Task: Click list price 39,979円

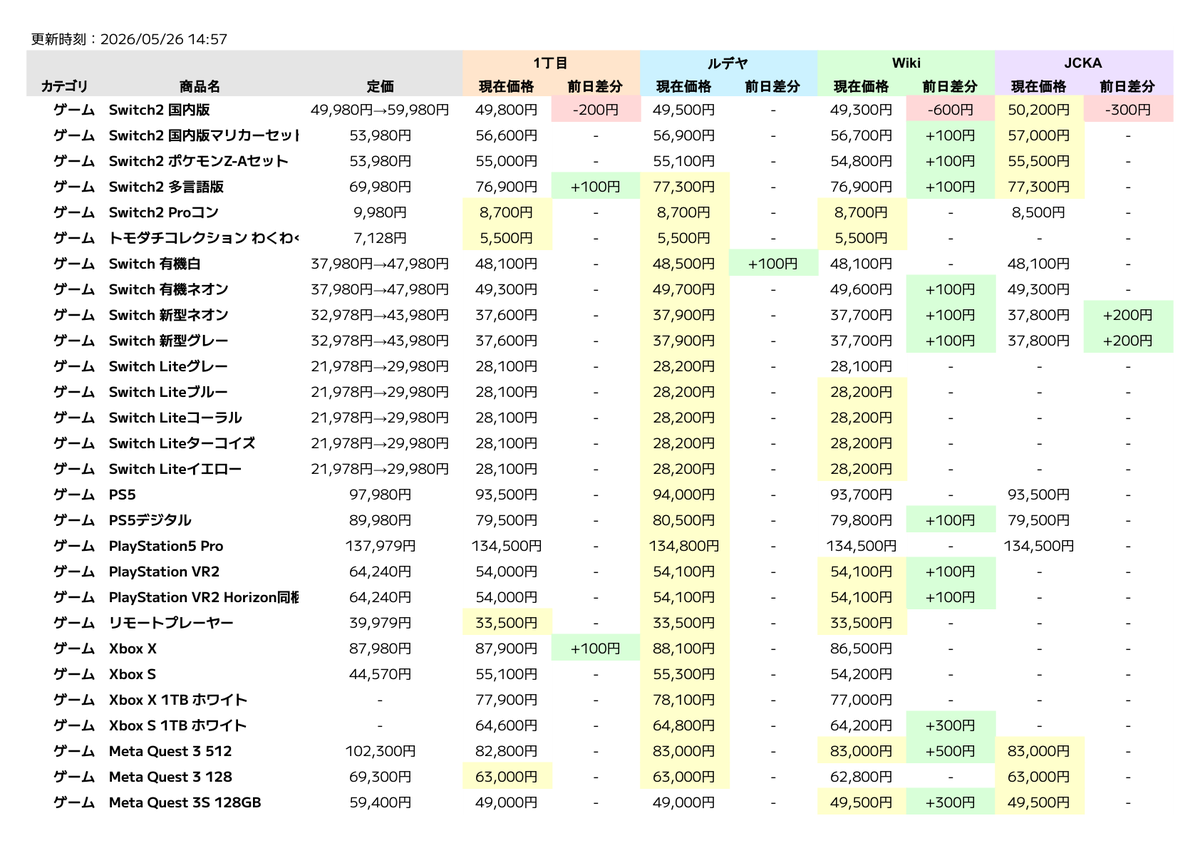Action: (x=380, y=623)
